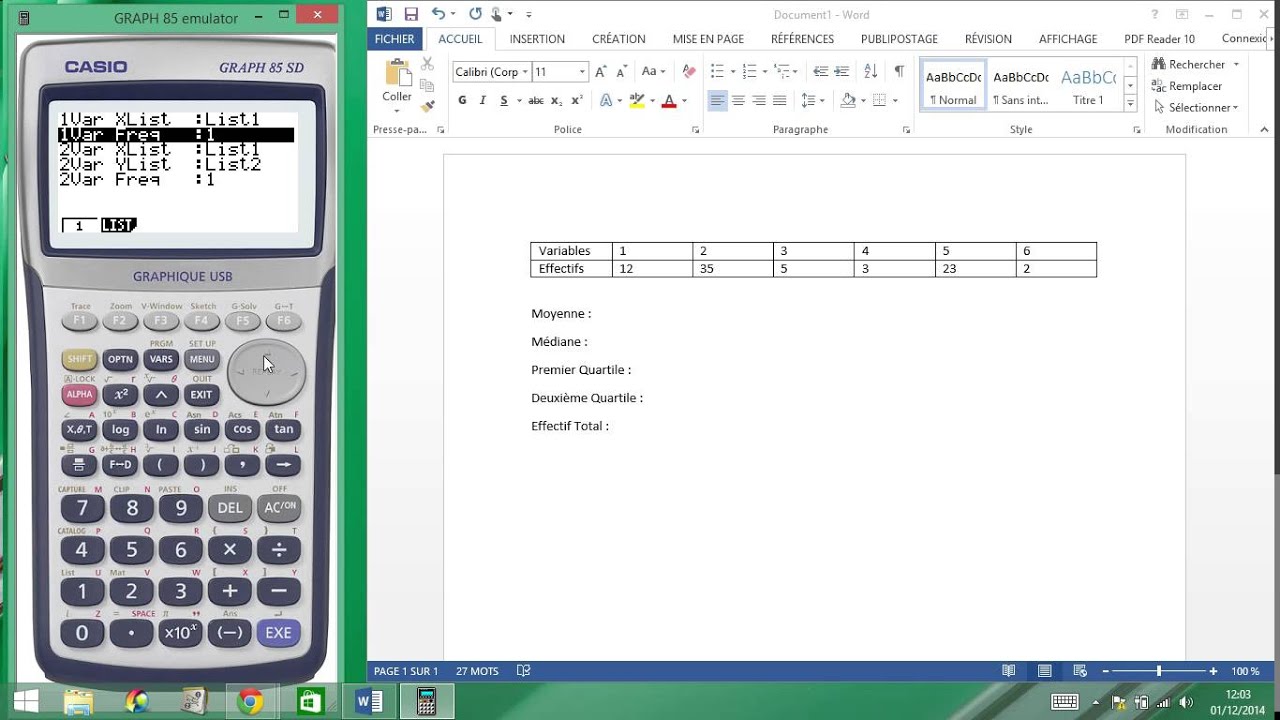Image resolution: width=1280 pixels, height=720 pixels.
Task: Apply the Titre 1 style
Action: coord(1088,86)
